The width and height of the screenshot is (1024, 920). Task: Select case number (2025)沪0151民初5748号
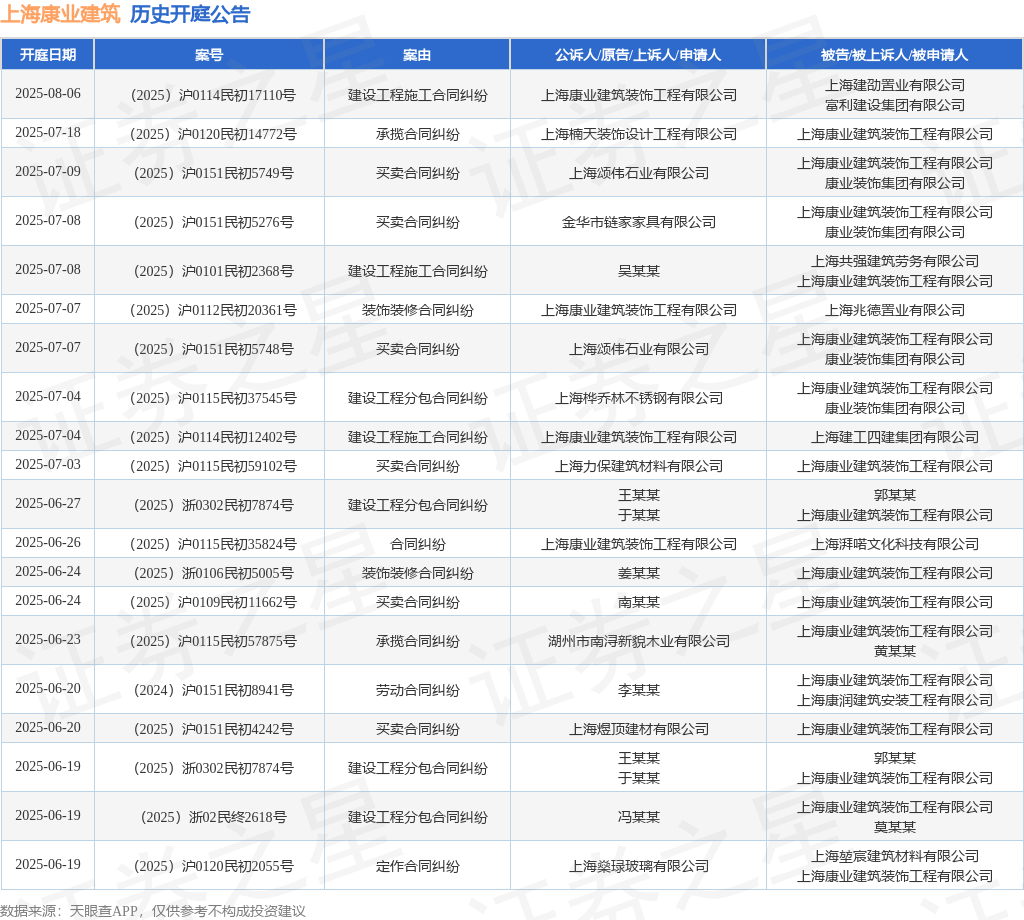213,349
